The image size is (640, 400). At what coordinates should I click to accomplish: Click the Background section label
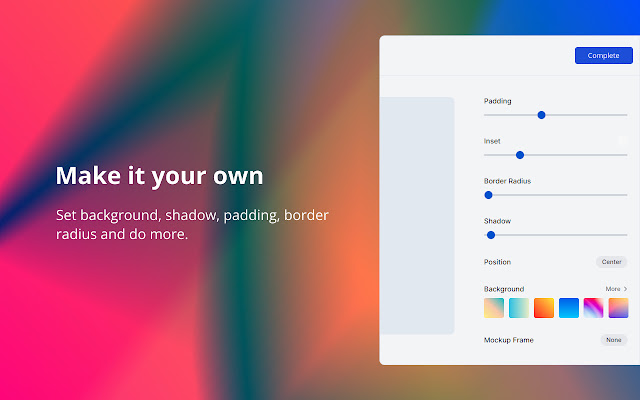point(504,289)
